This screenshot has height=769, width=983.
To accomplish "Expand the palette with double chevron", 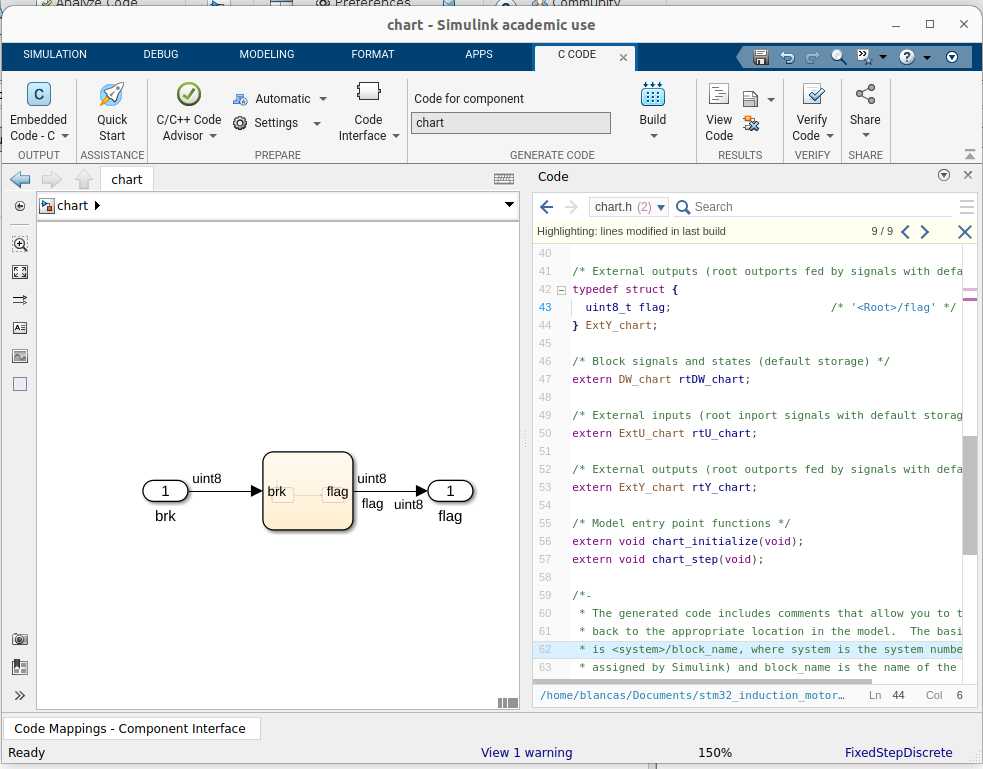I will 20,695.
